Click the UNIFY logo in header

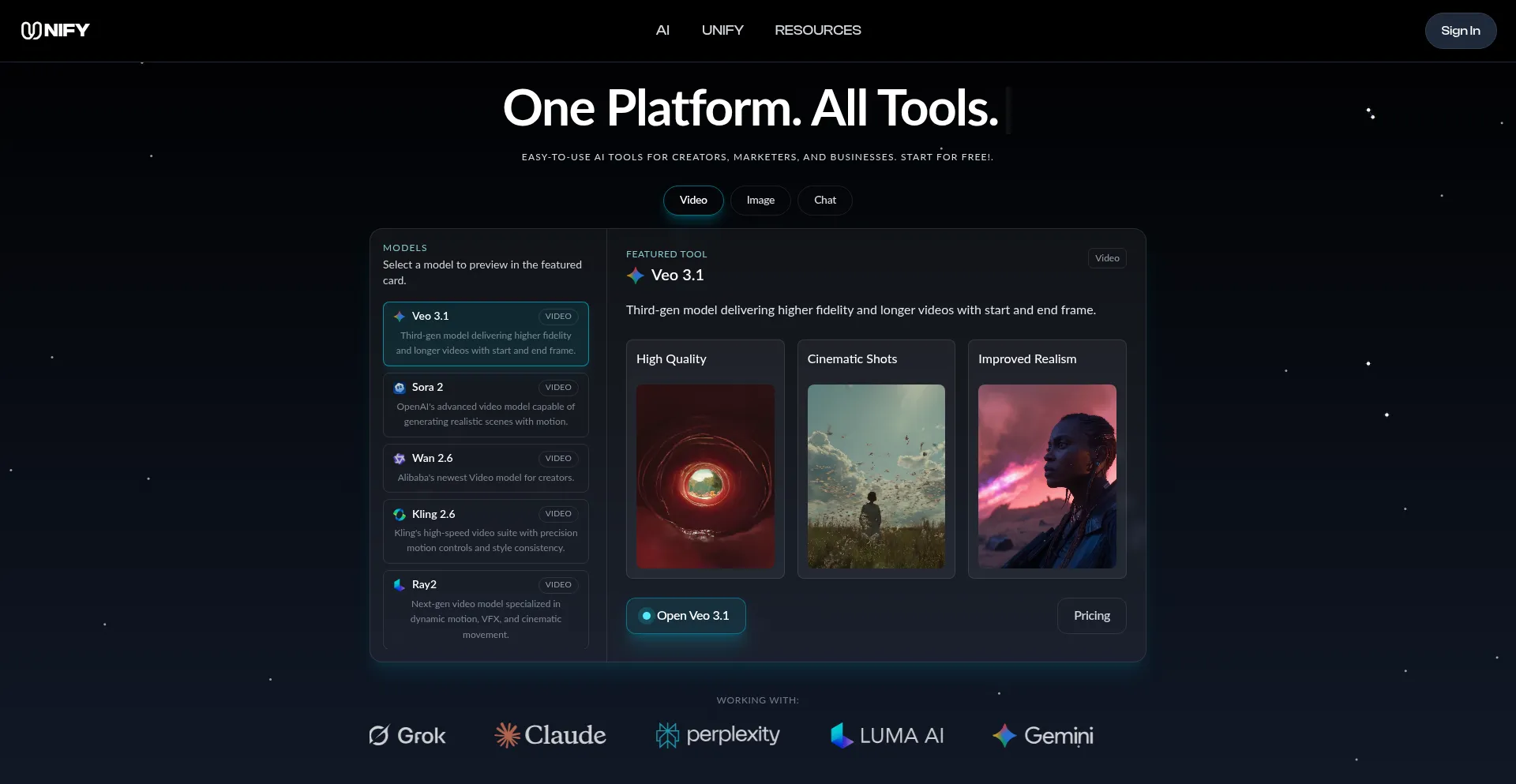click(x=55, y=30)
